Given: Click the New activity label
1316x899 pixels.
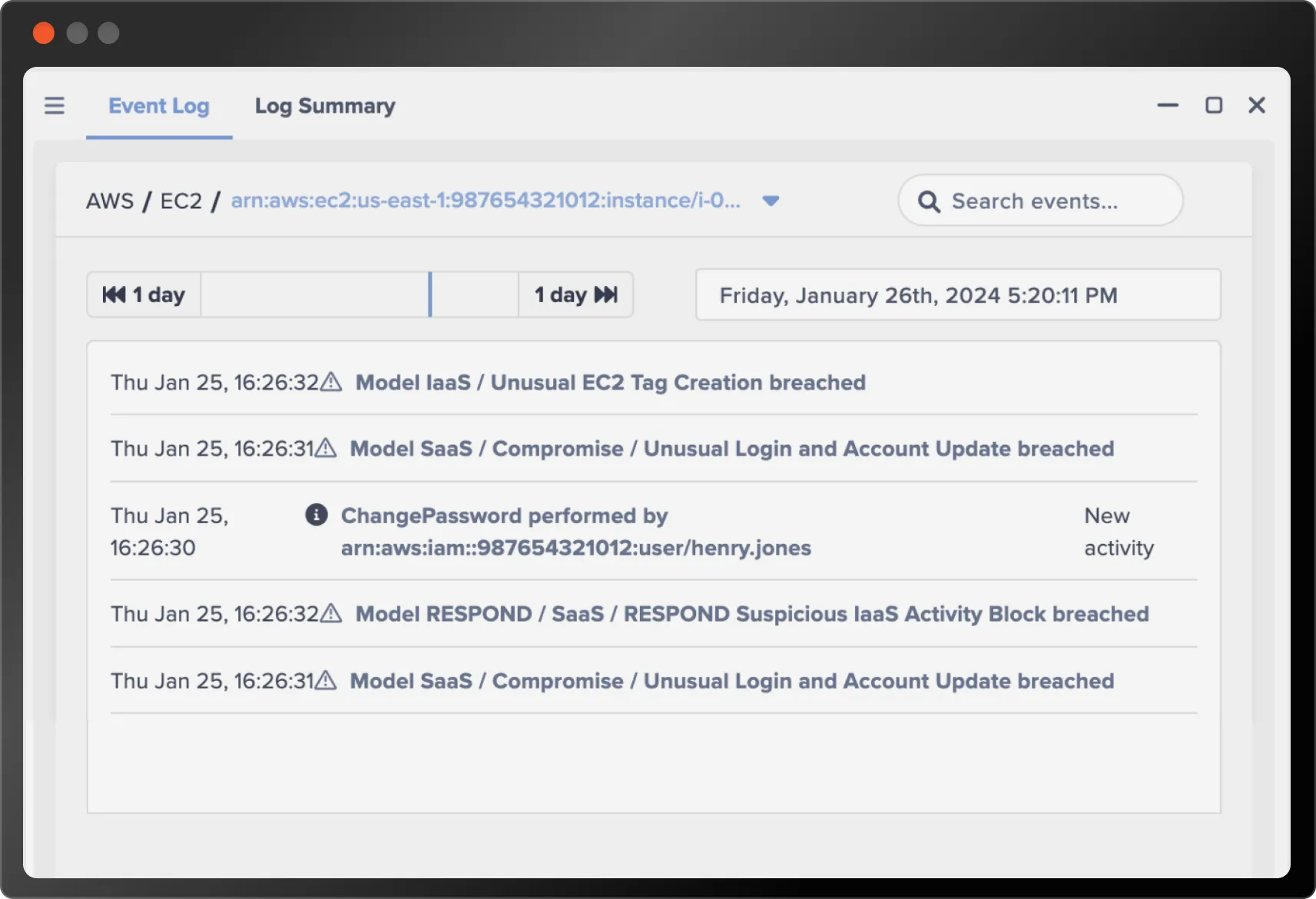Looking at the screenshot, I should click(x=1119, y=532).
